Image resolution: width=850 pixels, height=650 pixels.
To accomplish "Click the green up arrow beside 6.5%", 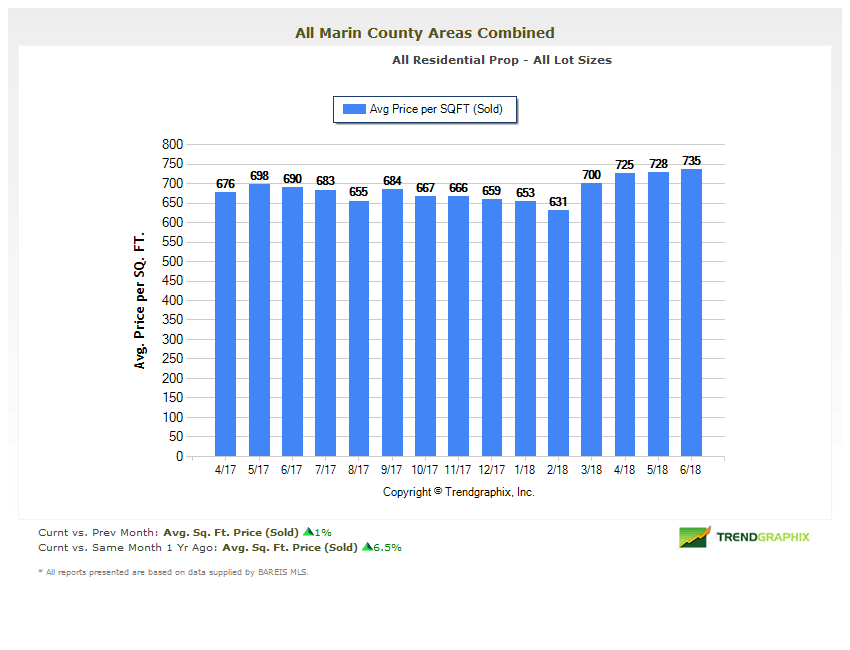I will point(368,547).
